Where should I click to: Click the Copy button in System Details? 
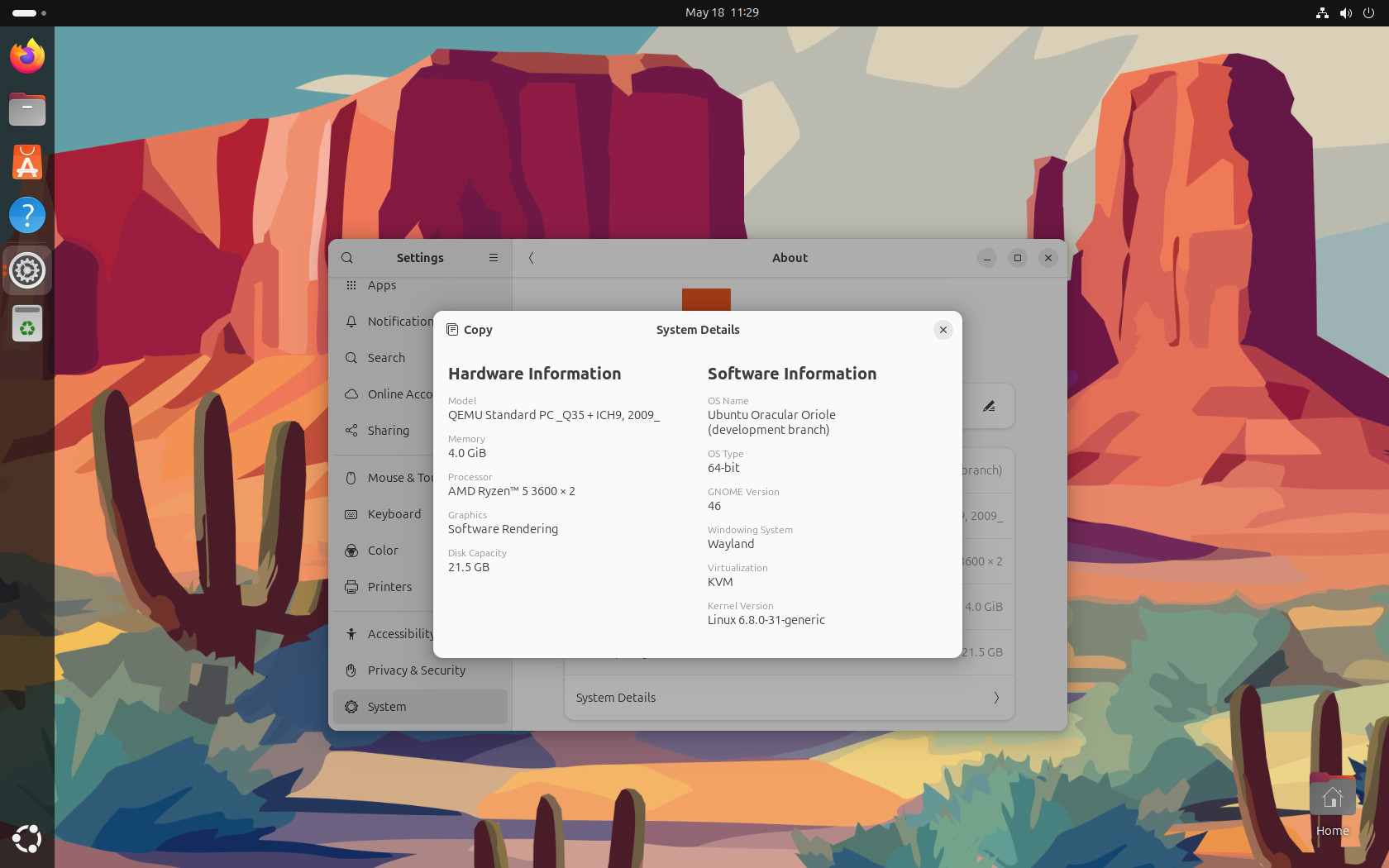point(470,330)
